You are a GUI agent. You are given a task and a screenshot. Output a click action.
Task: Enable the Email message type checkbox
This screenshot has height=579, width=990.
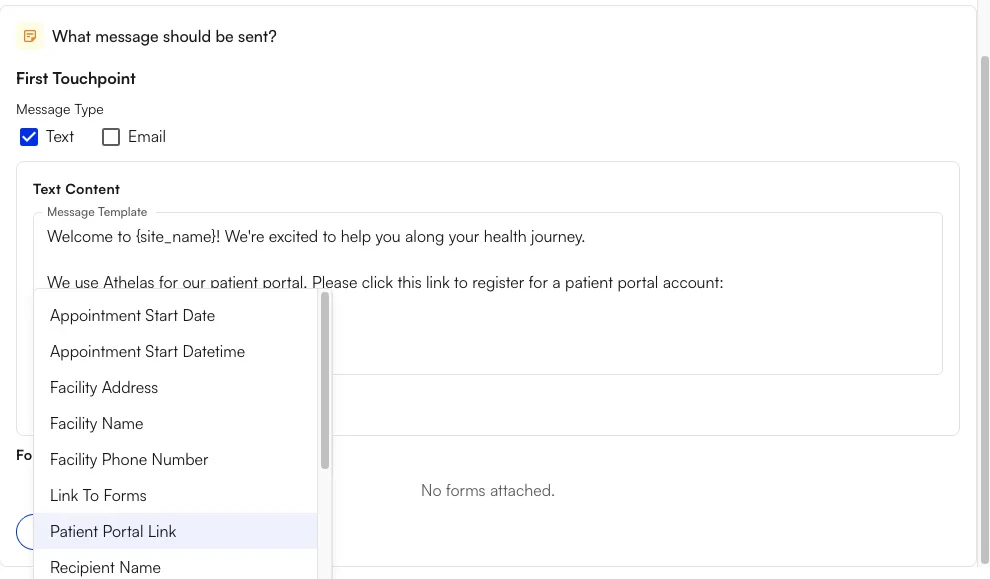pos(110,136)
